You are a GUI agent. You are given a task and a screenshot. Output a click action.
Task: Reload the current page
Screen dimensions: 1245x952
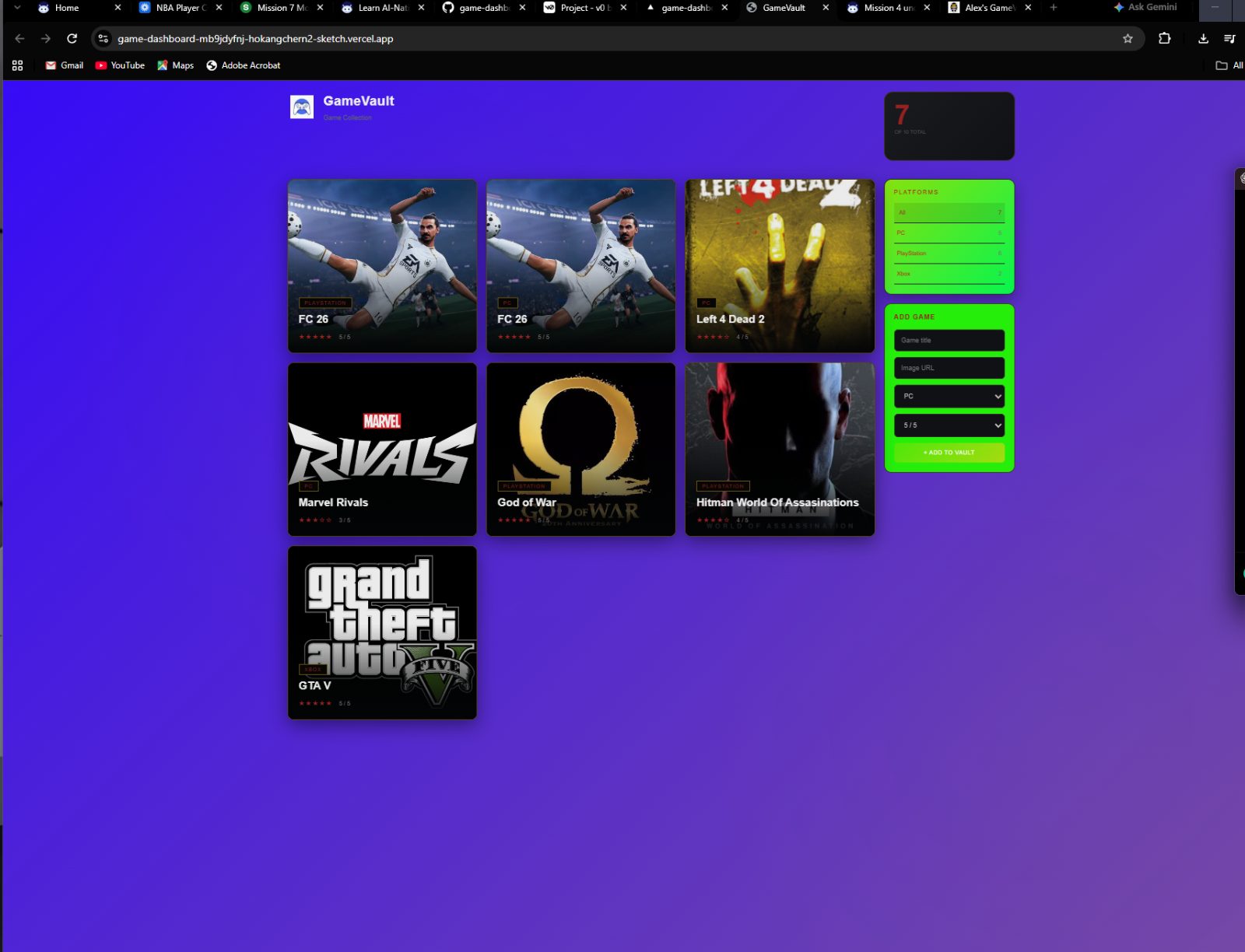[x=72, y=38]
